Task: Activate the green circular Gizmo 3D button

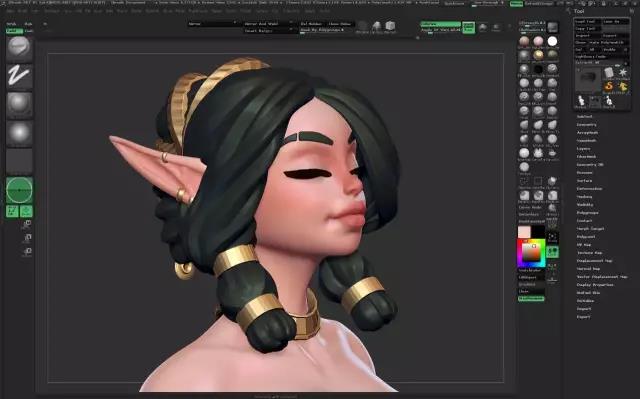Action: pos(19,190)
